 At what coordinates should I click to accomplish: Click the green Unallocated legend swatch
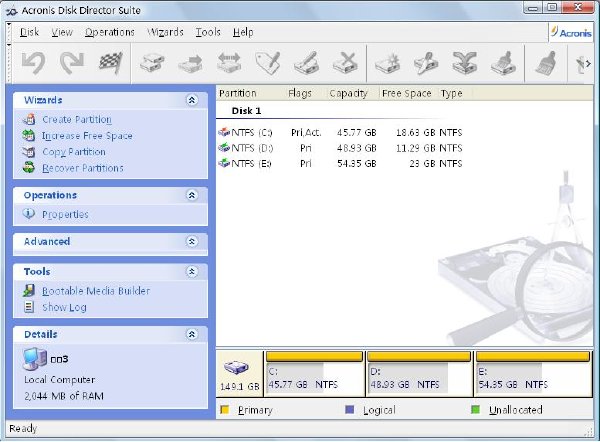pyautogui.click(x=475, y=410)
